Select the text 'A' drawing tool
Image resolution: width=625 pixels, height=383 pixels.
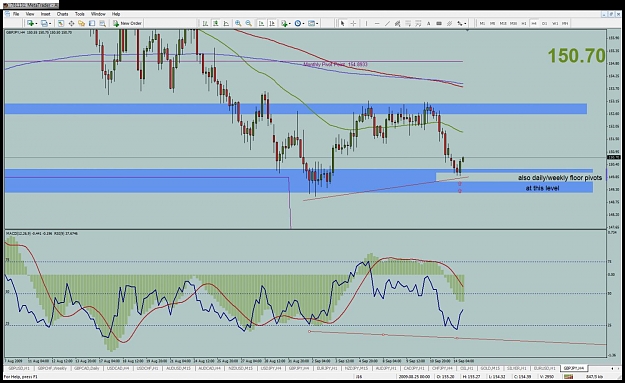428,24
